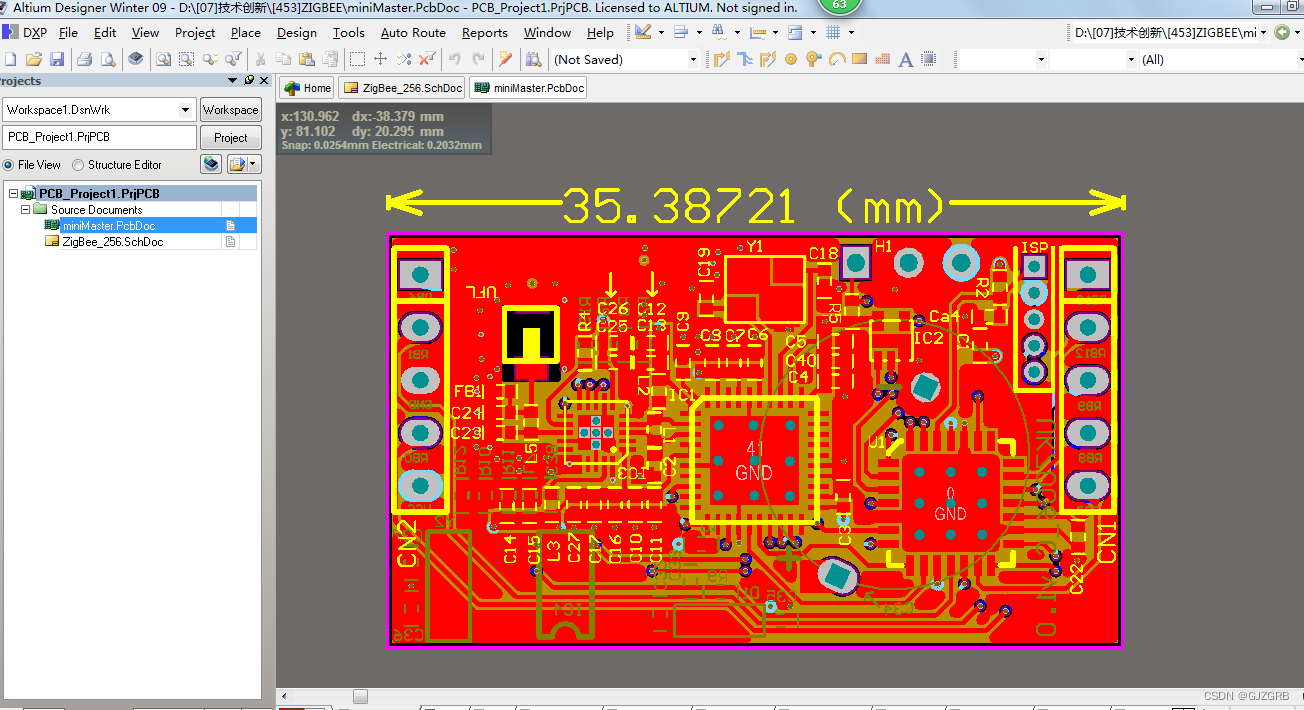The height and width of the screenshot is (710, 1304).
Task: Save the file using the Save icon
Action: pyautogui.click(x=57, y=59)
